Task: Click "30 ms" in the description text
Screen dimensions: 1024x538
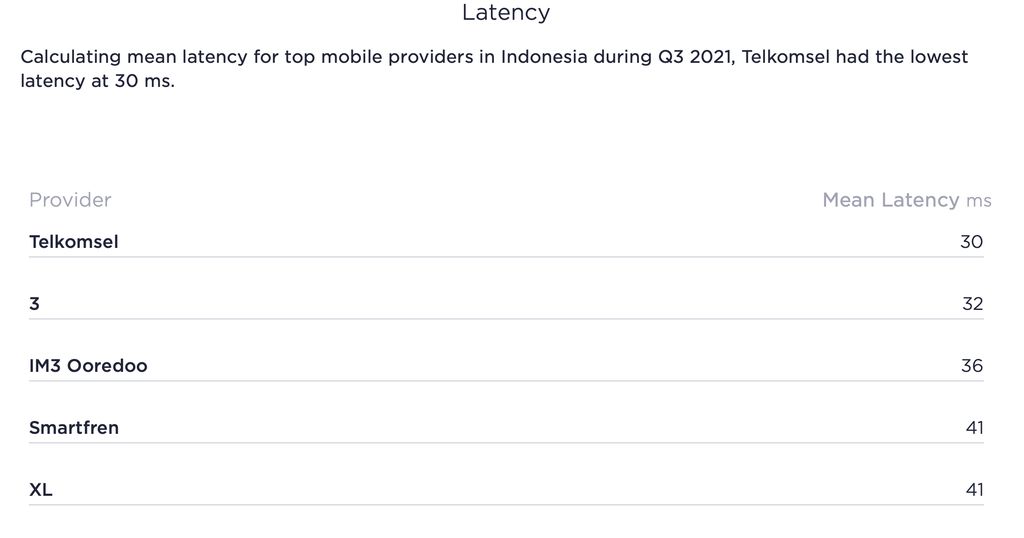Action: (x=144, y=82)
